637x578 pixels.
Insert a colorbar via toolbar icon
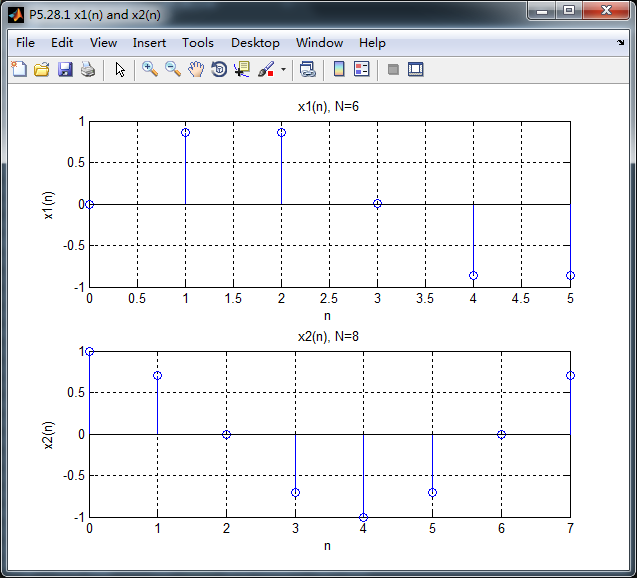[x=339, y=69]
